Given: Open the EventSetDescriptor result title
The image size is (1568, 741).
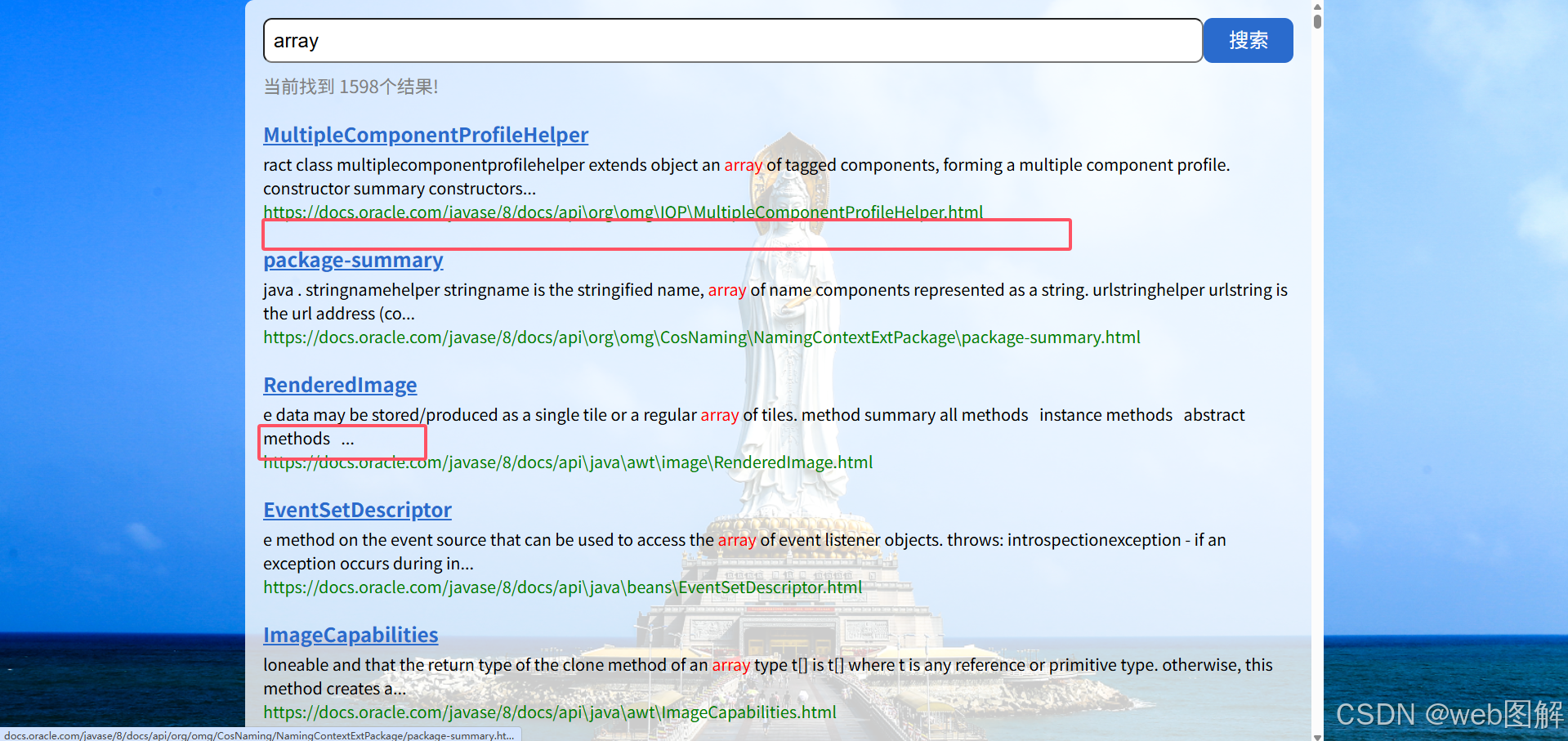Looking at the screenshot, I should [357, 510].
